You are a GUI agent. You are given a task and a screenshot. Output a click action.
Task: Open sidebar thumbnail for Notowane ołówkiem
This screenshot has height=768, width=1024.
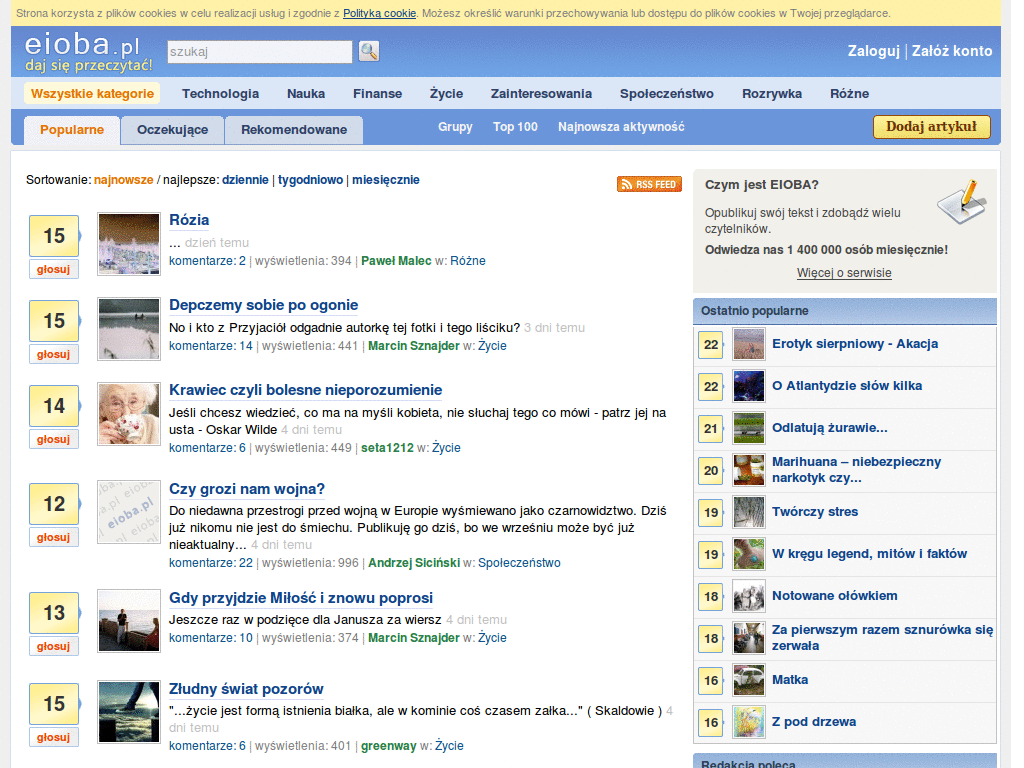748,596
